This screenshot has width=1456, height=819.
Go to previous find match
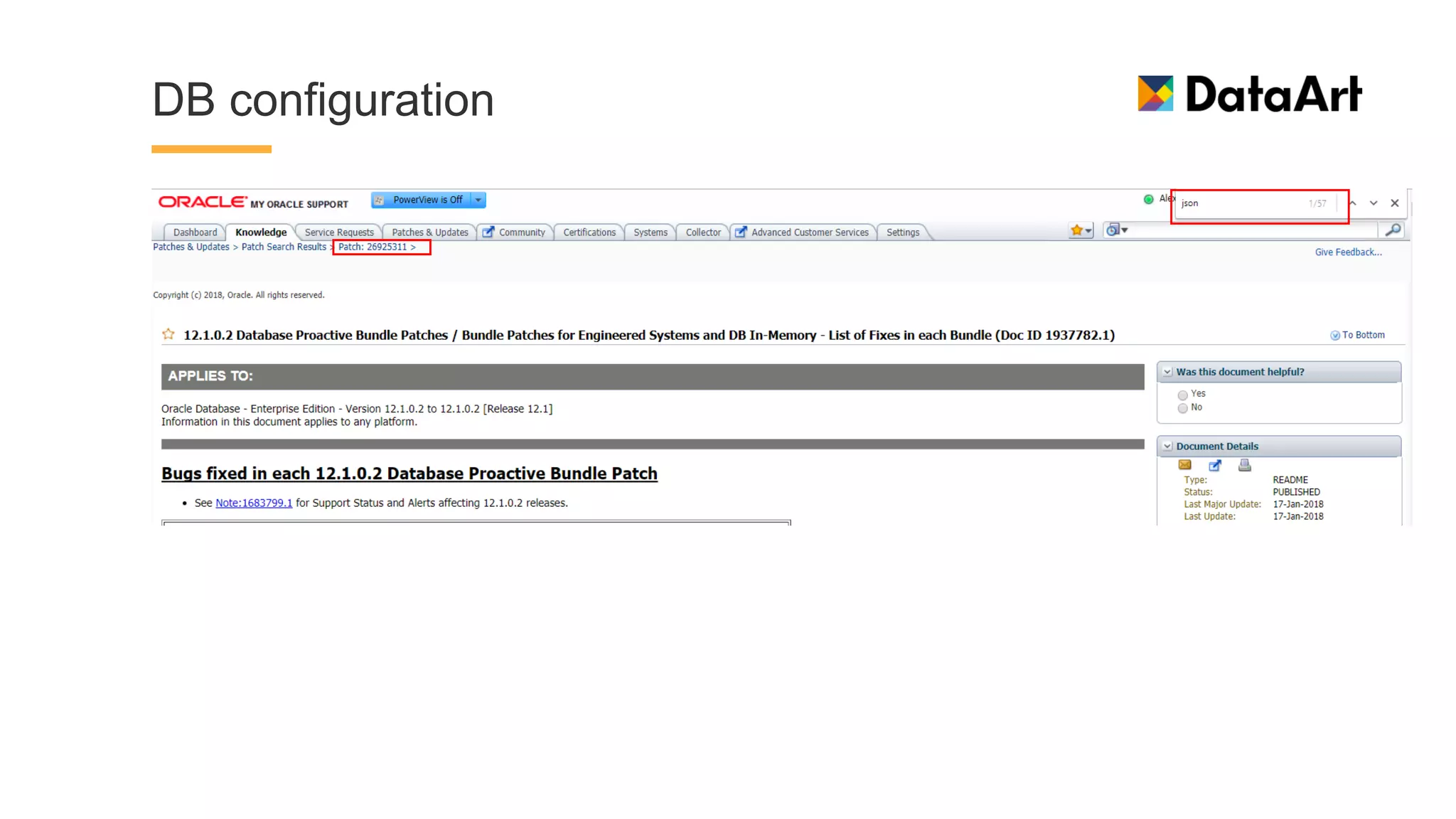point(1353,203)
